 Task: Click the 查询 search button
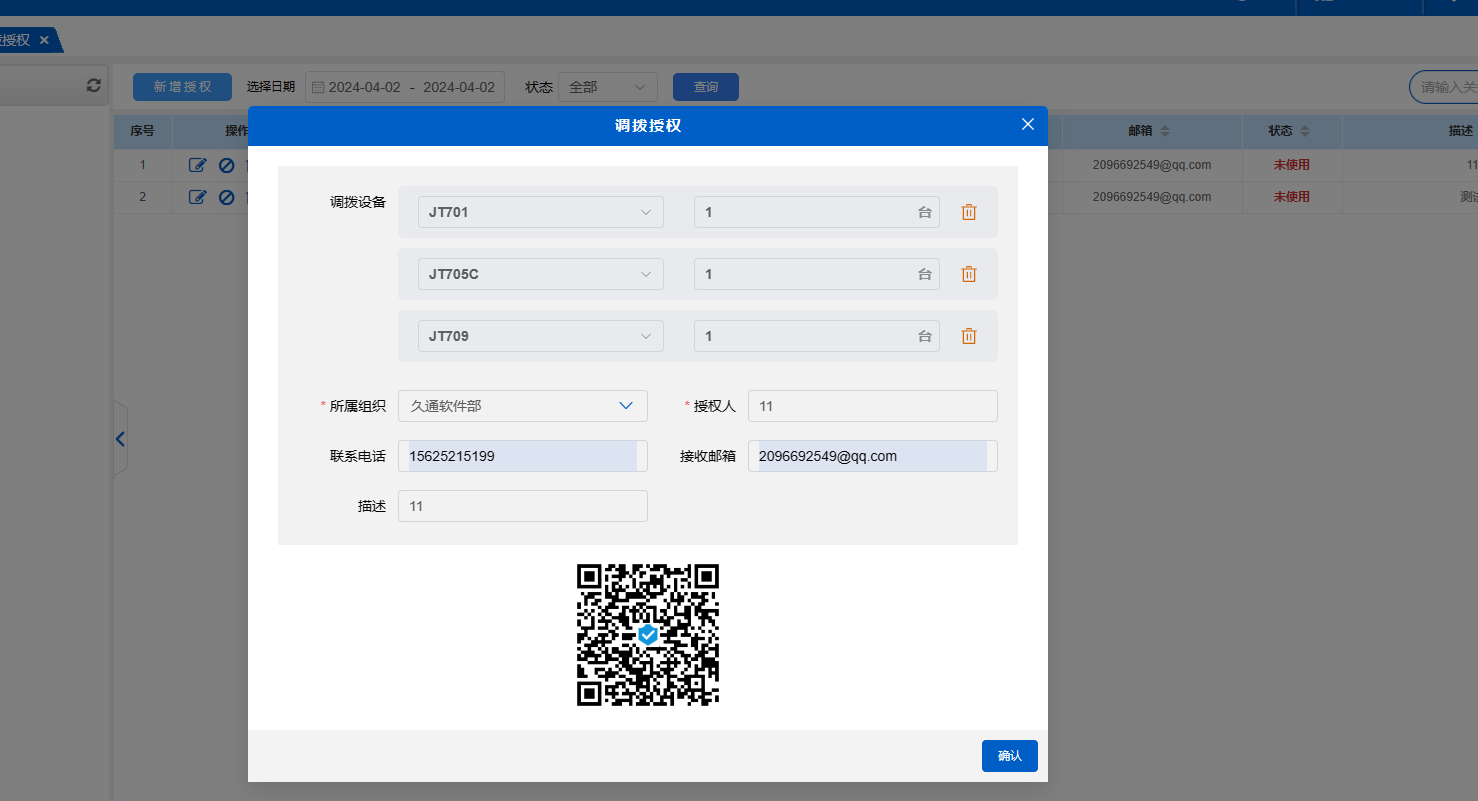(705, 87)
